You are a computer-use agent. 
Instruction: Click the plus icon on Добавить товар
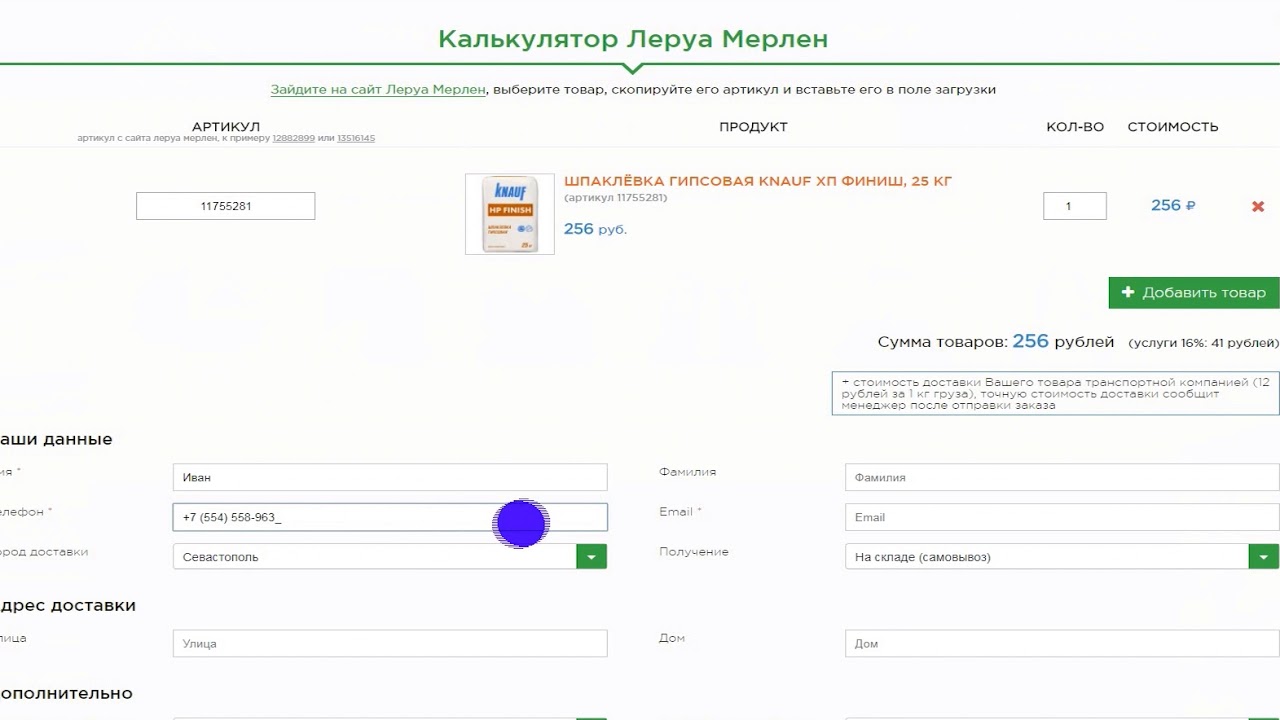click(1128, 292)
